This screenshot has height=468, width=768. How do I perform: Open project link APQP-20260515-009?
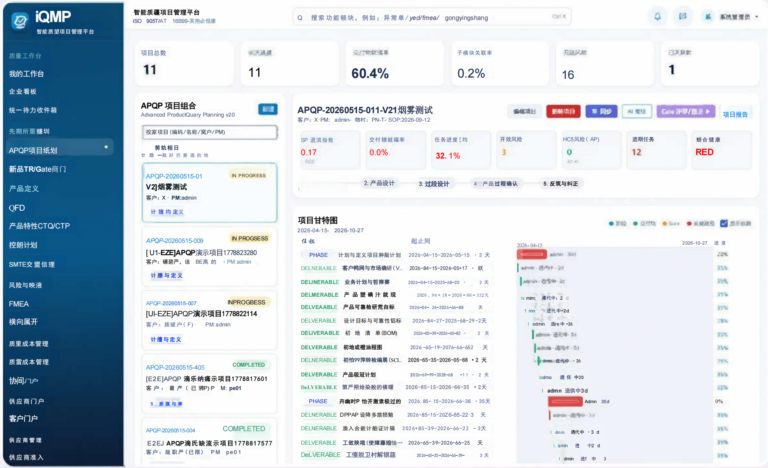pyautogui.click(x=174, y=241)
